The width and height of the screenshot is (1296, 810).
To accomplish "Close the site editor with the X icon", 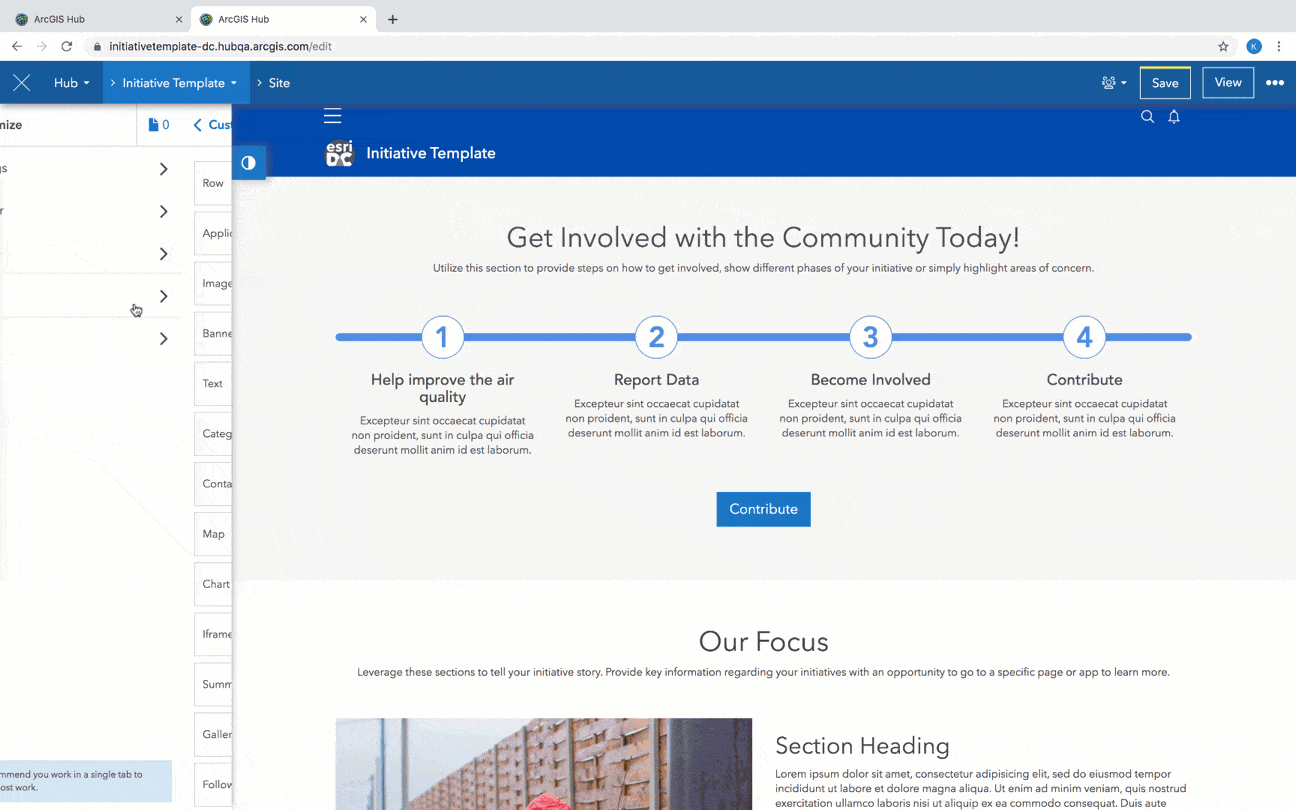I will point(21,83).
